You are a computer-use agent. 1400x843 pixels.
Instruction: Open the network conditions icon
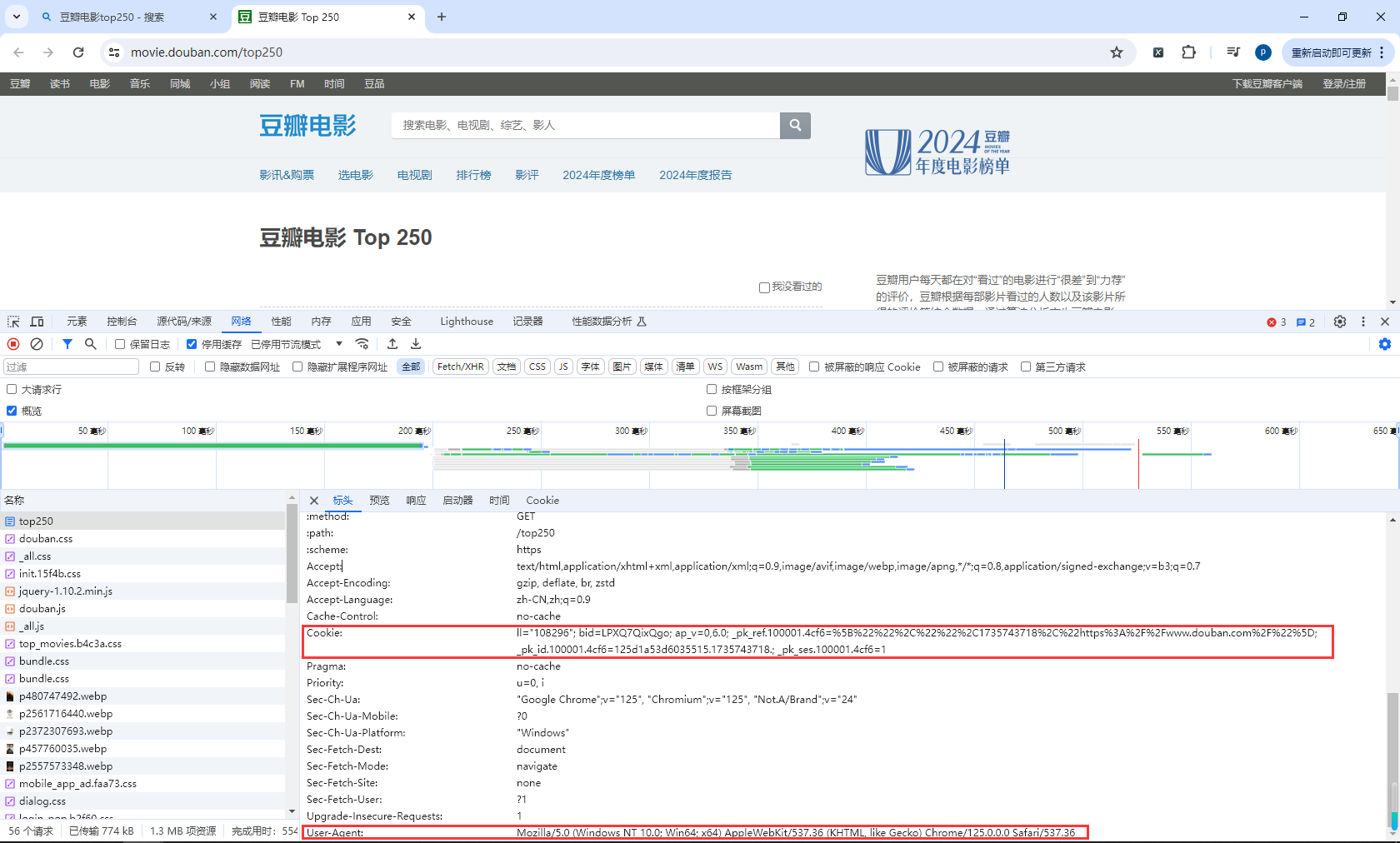(362, 344)
